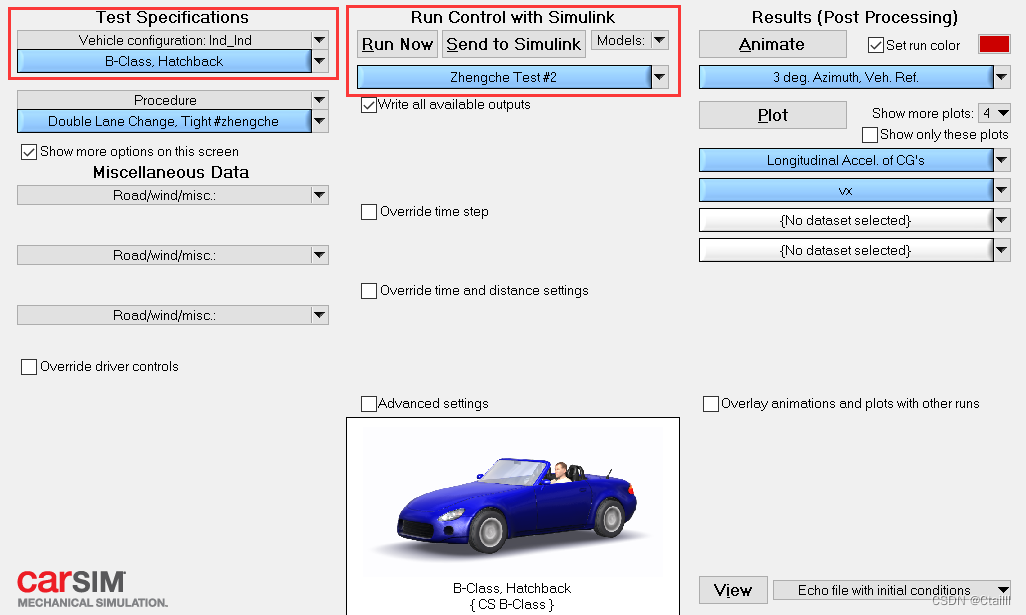1026x615 pixels.
Task: Select second {No dataset selected} plot field
Action: [846, 250]
